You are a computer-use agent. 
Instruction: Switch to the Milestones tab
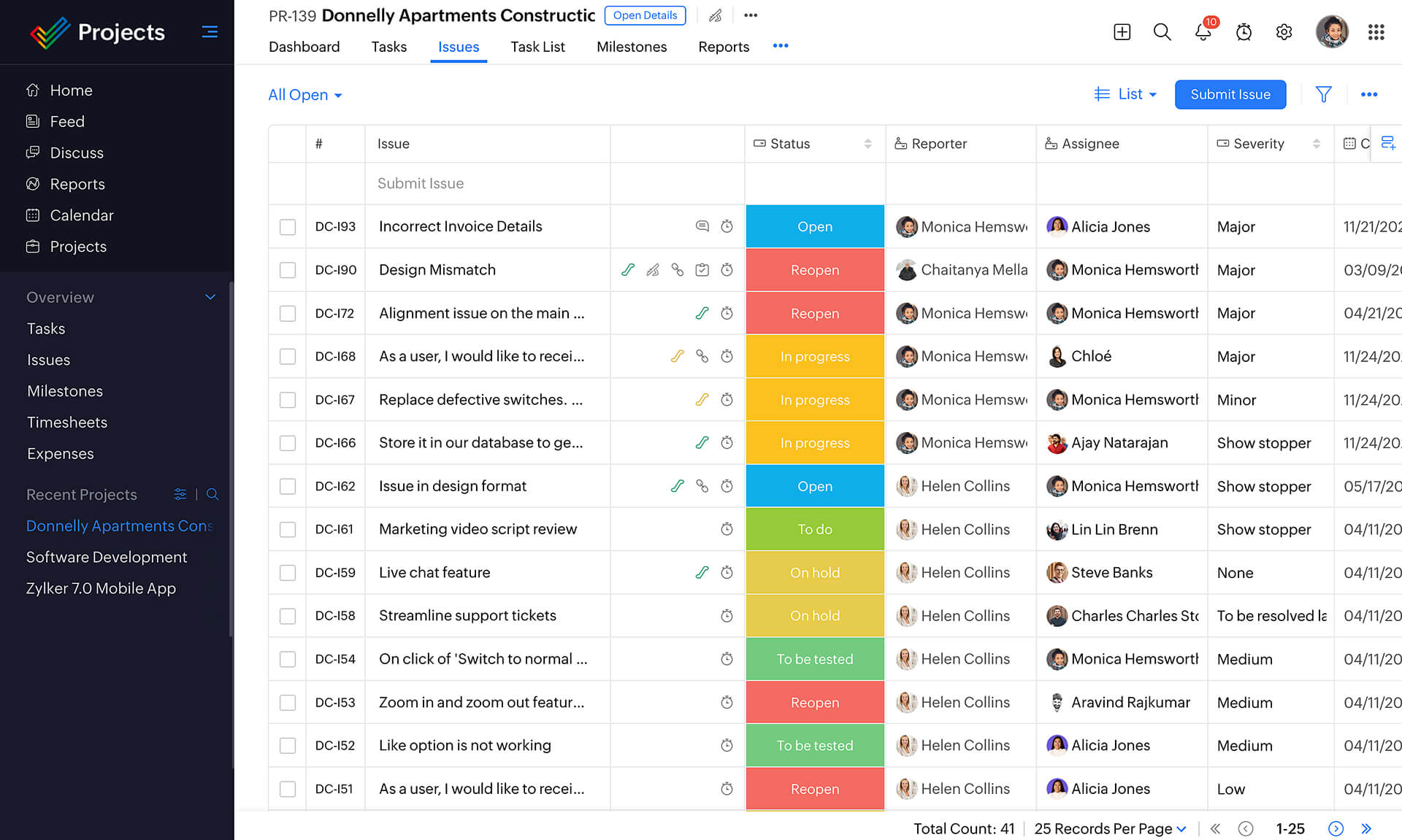[x=631, y=46]
